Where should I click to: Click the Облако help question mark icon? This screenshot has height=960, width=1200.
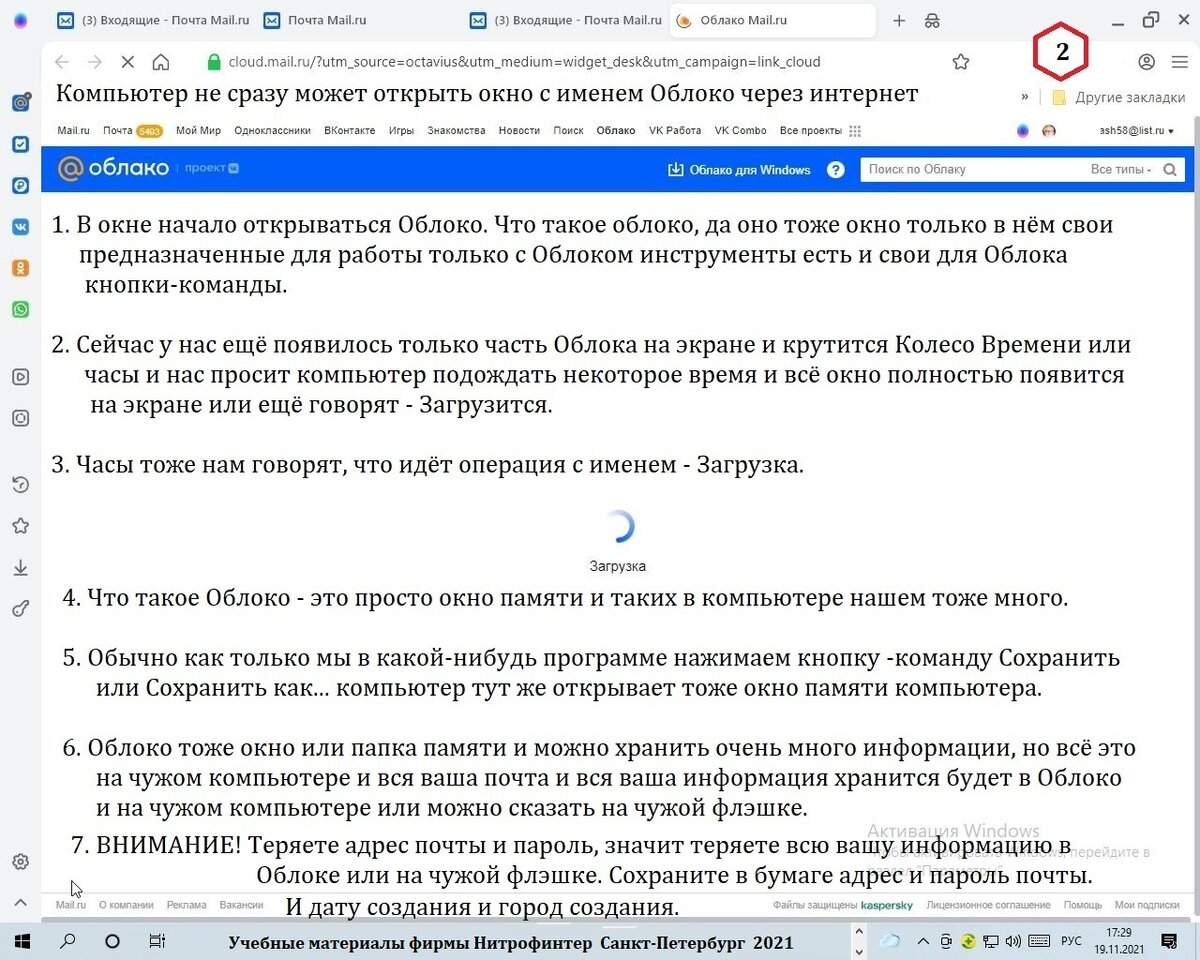(836, 169)
